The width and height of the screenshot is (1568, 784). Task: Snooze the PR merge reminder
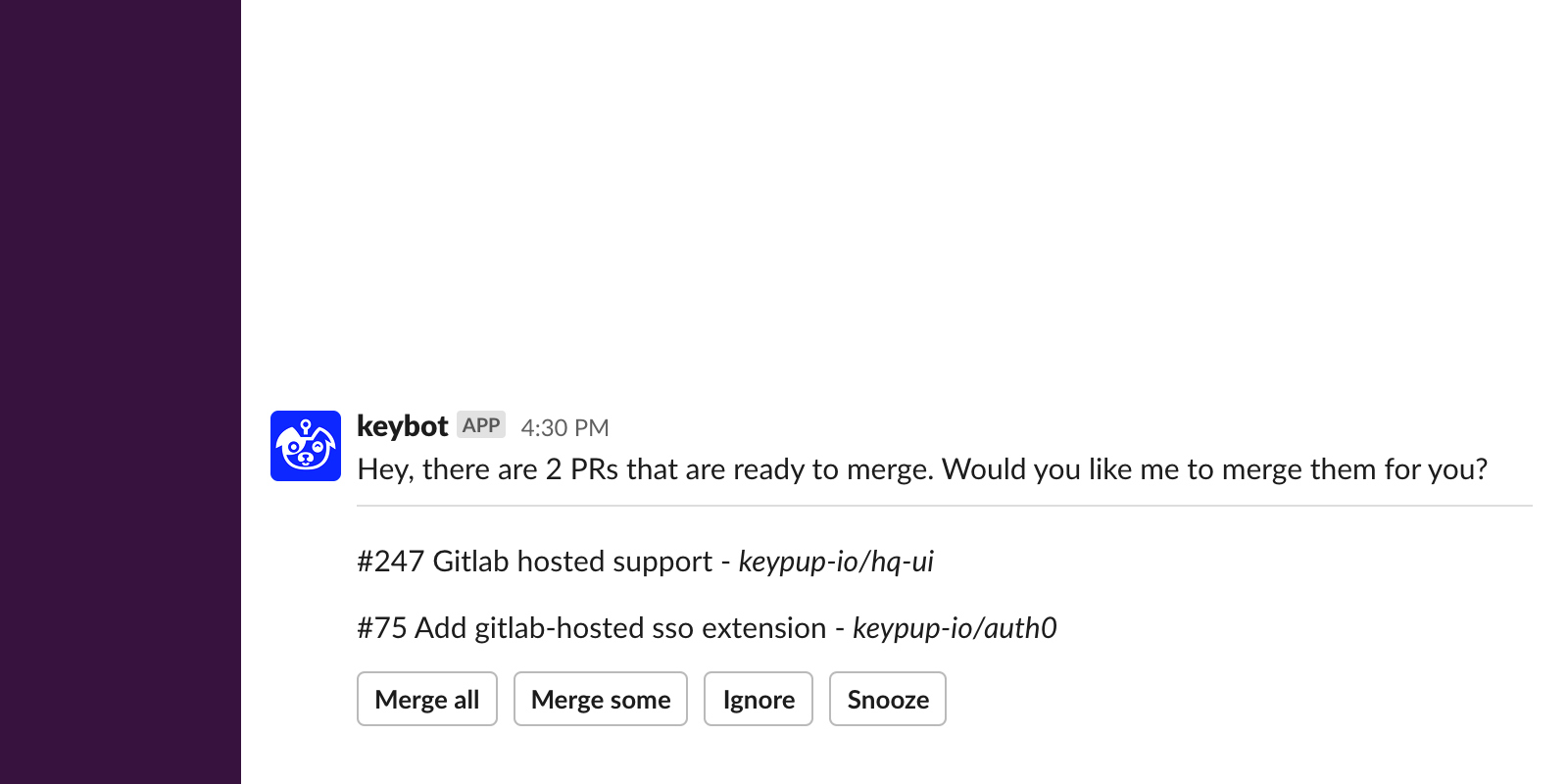point(888,699)
